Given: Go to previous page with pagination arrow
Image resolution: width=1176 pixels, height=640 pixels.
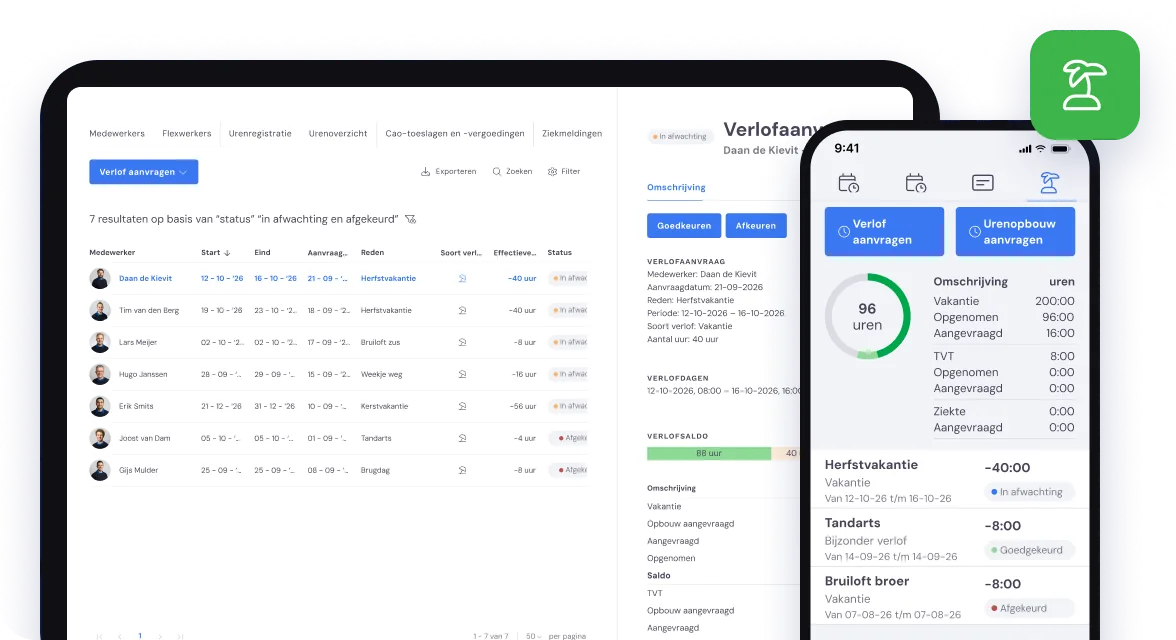Looking at the screenshot, I should point(119,636).
